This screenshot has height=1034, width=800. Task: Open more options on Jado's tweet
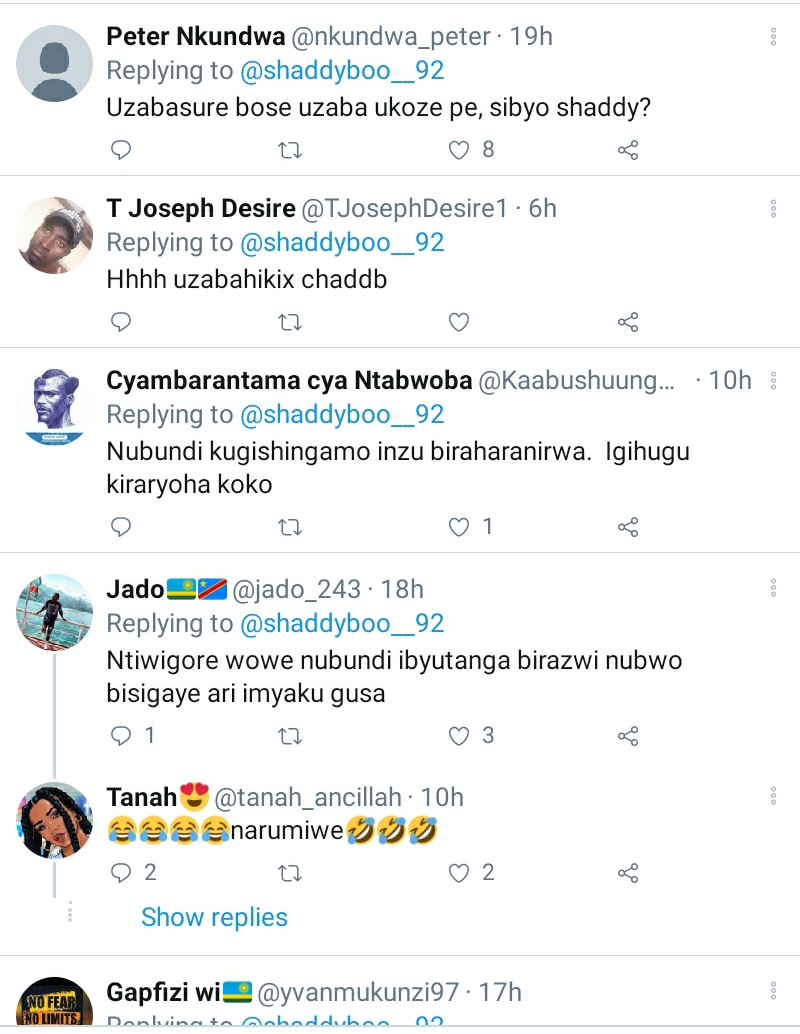pos(774,589)
